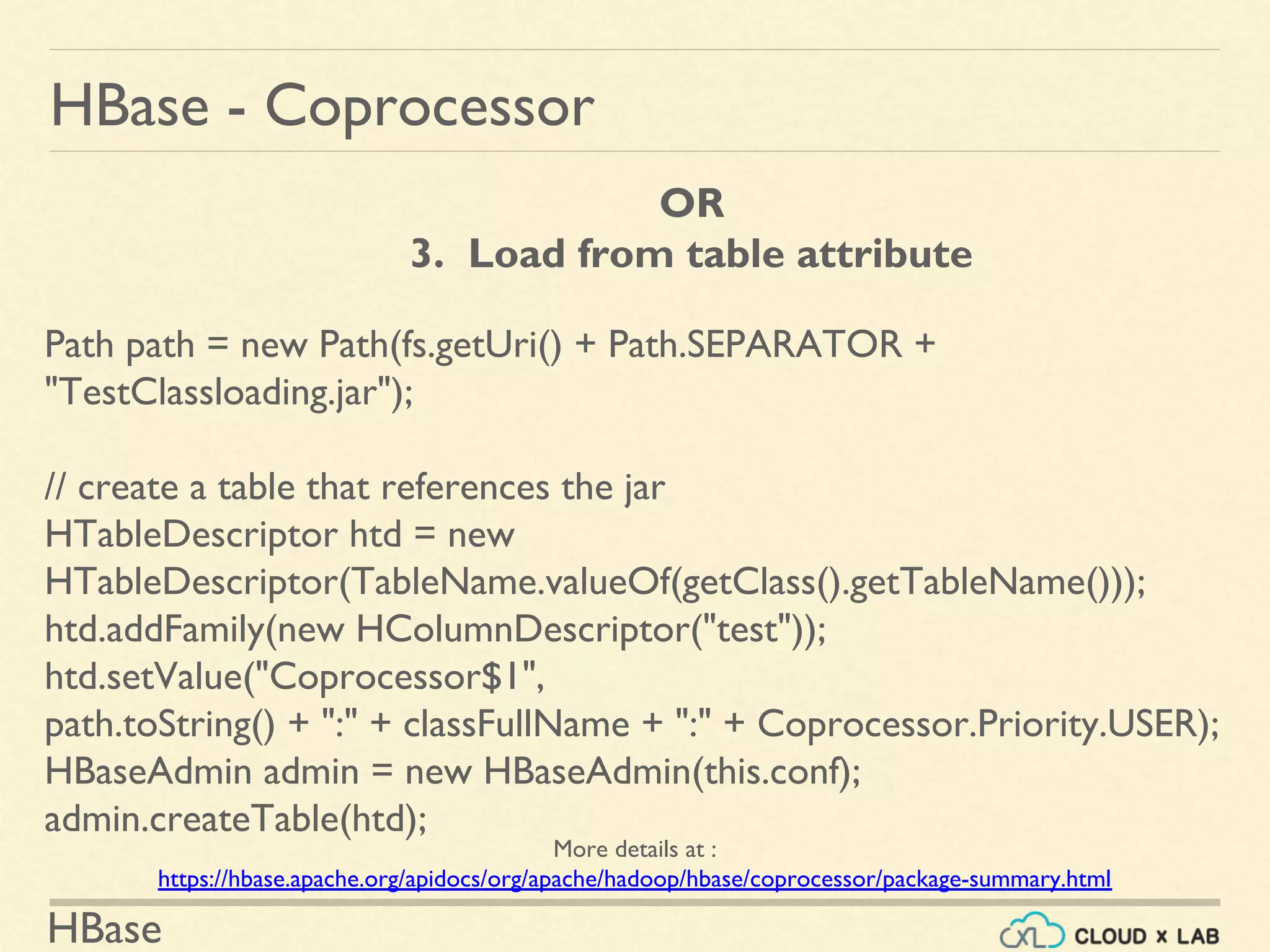
Task: Click the 'HTableDescriptor htd = new' line
Action: click(280, 535)
